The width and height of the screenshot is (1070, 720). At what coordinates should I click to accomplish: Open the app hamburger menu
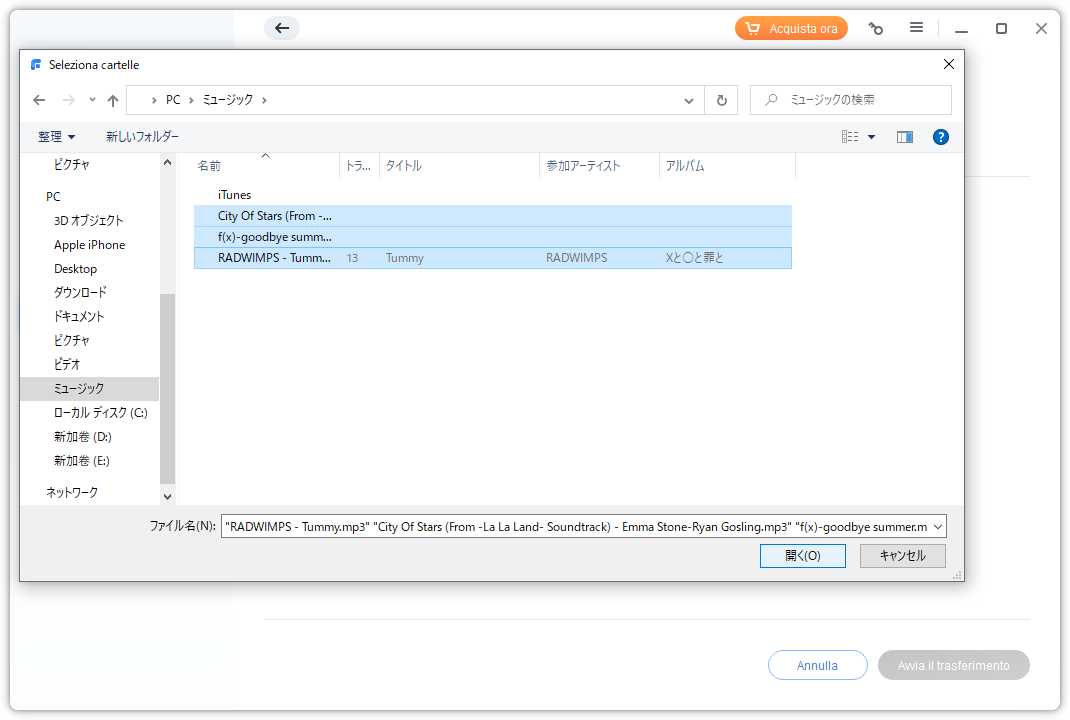click(x=916, y=28)
